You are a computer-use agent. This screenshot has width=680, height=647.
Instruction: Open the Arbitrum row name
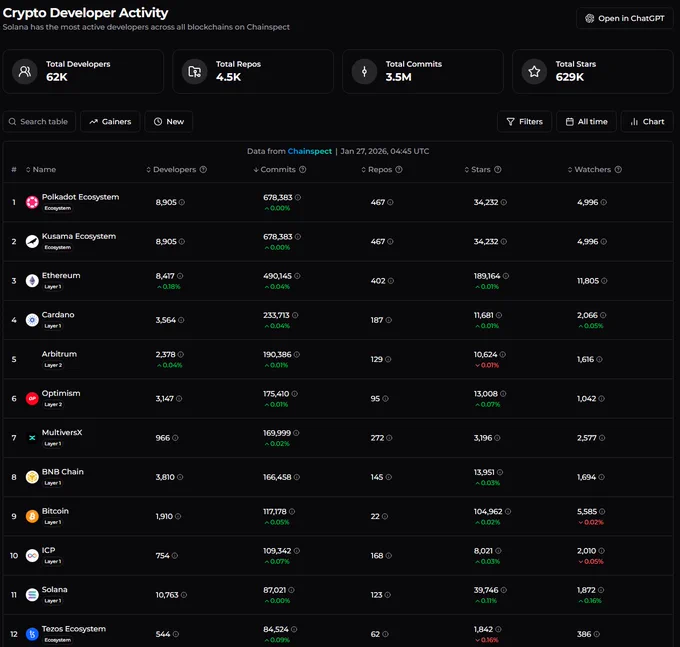pyautogui.click(x=59, y=354)
